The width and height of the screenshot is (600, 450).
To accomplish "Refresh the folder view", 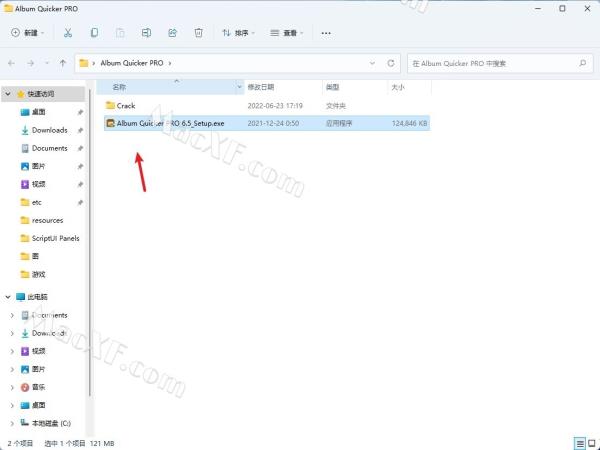I will point(391,63).
